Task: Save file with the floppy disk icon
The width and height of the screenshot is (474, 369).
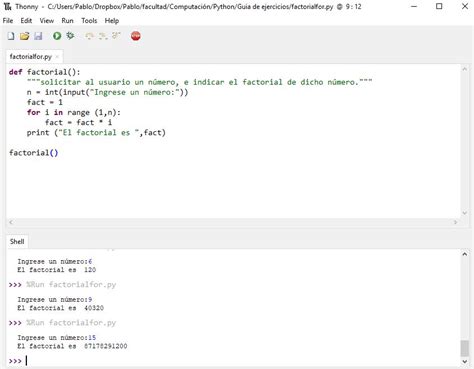Action: pyautogui.click(x=38, y=36)
